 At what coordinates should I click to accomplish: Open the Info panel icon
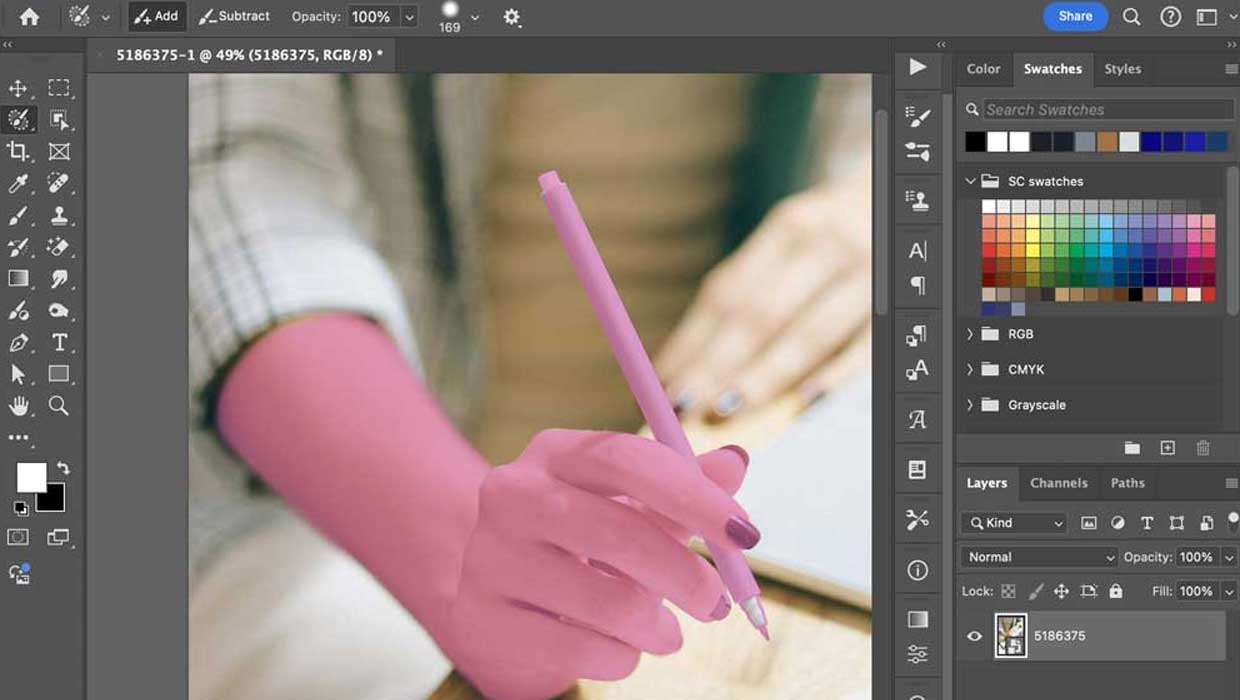917,570
